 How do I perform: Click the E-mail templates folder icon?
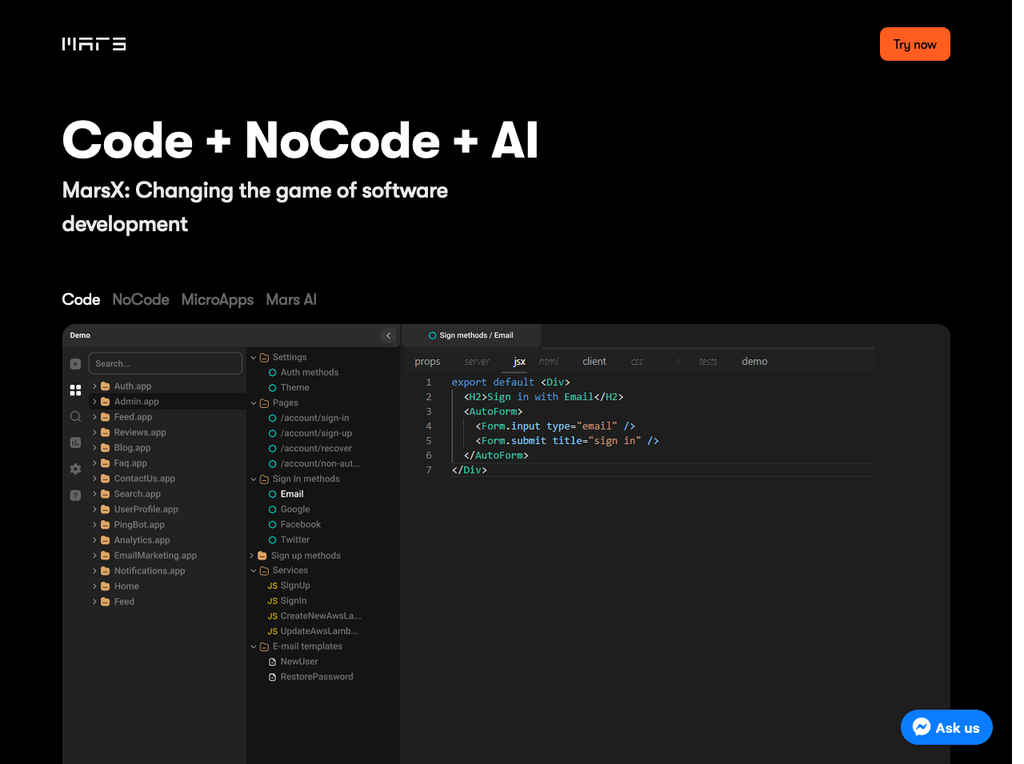264,646
